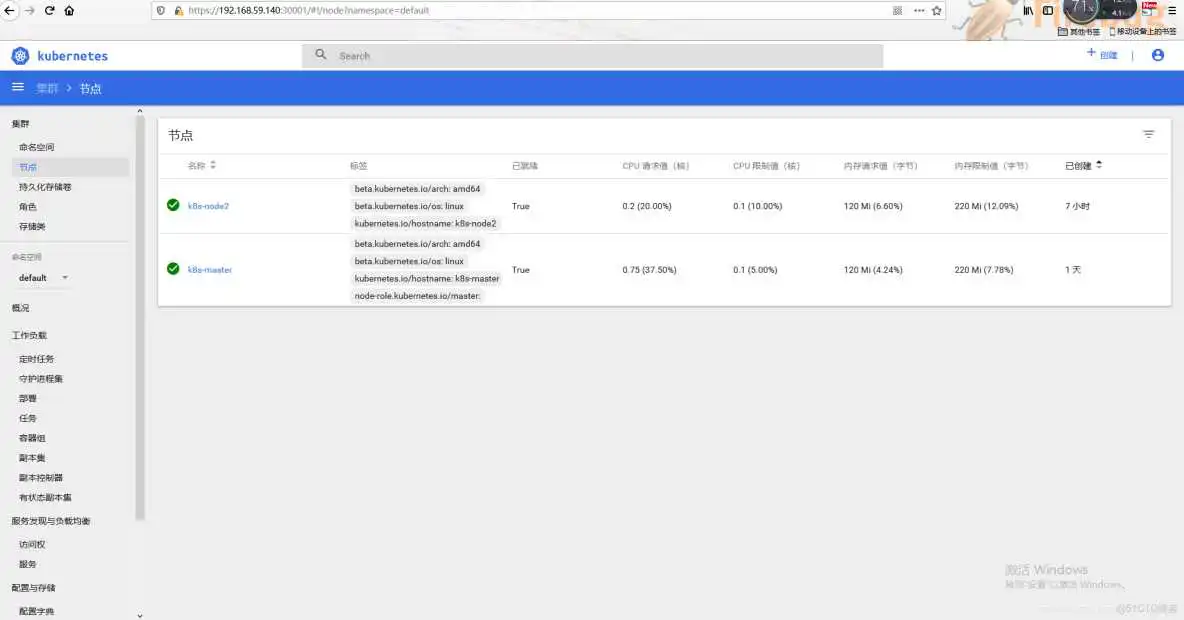This screenshot has width=1184, height=620.
Task: Reload the page with refresh icon
Action: 49,11
